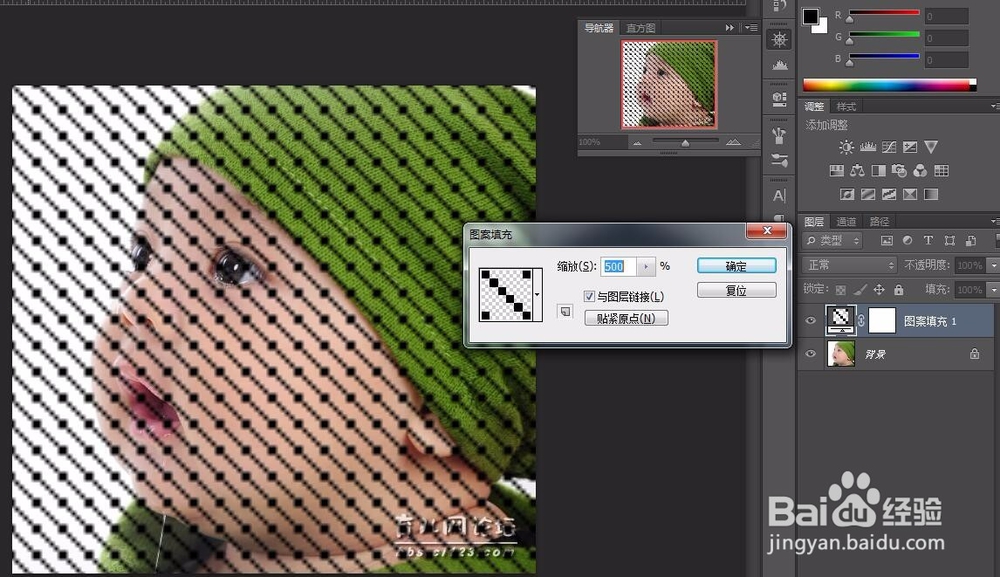Select the Brightness/Contrast adjustment icon
This screenshot has height=577, width=1000.
[x=846, y=147]
